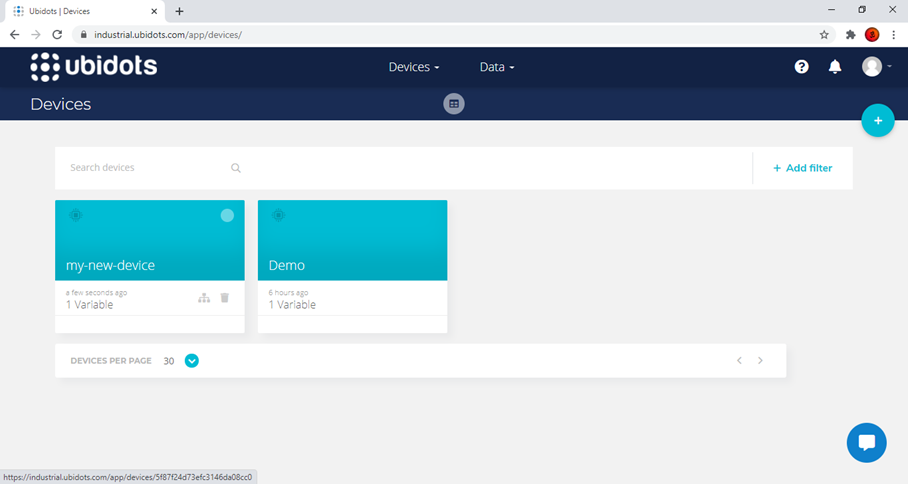Screen dimensions: 908x484
Task: Click the chip icon on Demo card
Action: coord(278,215)
